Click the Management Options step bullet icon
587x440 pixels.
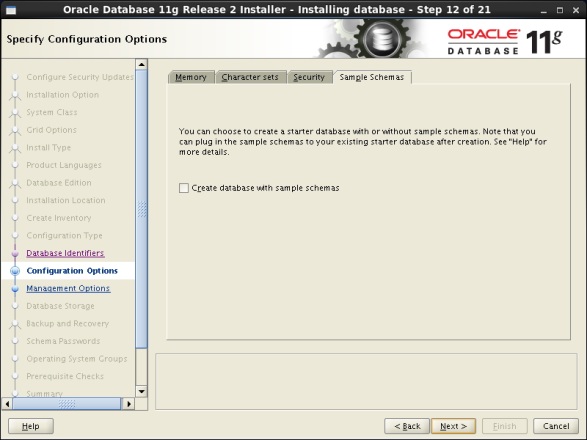(15, 289)
